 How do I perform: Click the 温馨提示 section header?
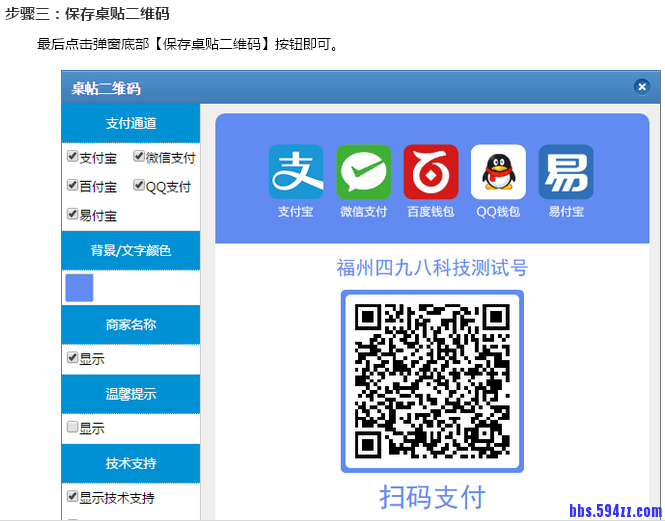point(131,394)
